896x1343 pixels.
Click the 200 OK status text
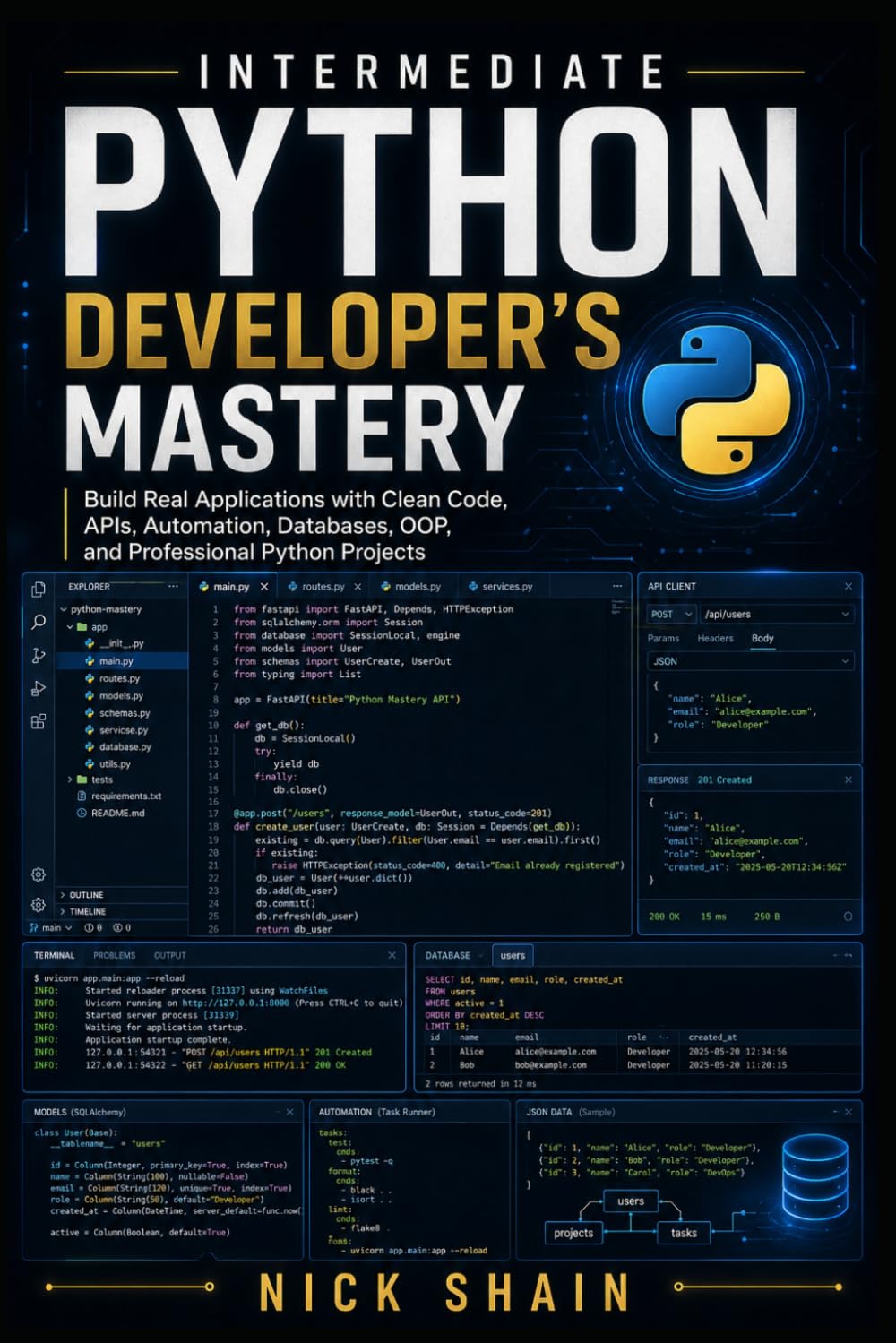coord(664,917)
